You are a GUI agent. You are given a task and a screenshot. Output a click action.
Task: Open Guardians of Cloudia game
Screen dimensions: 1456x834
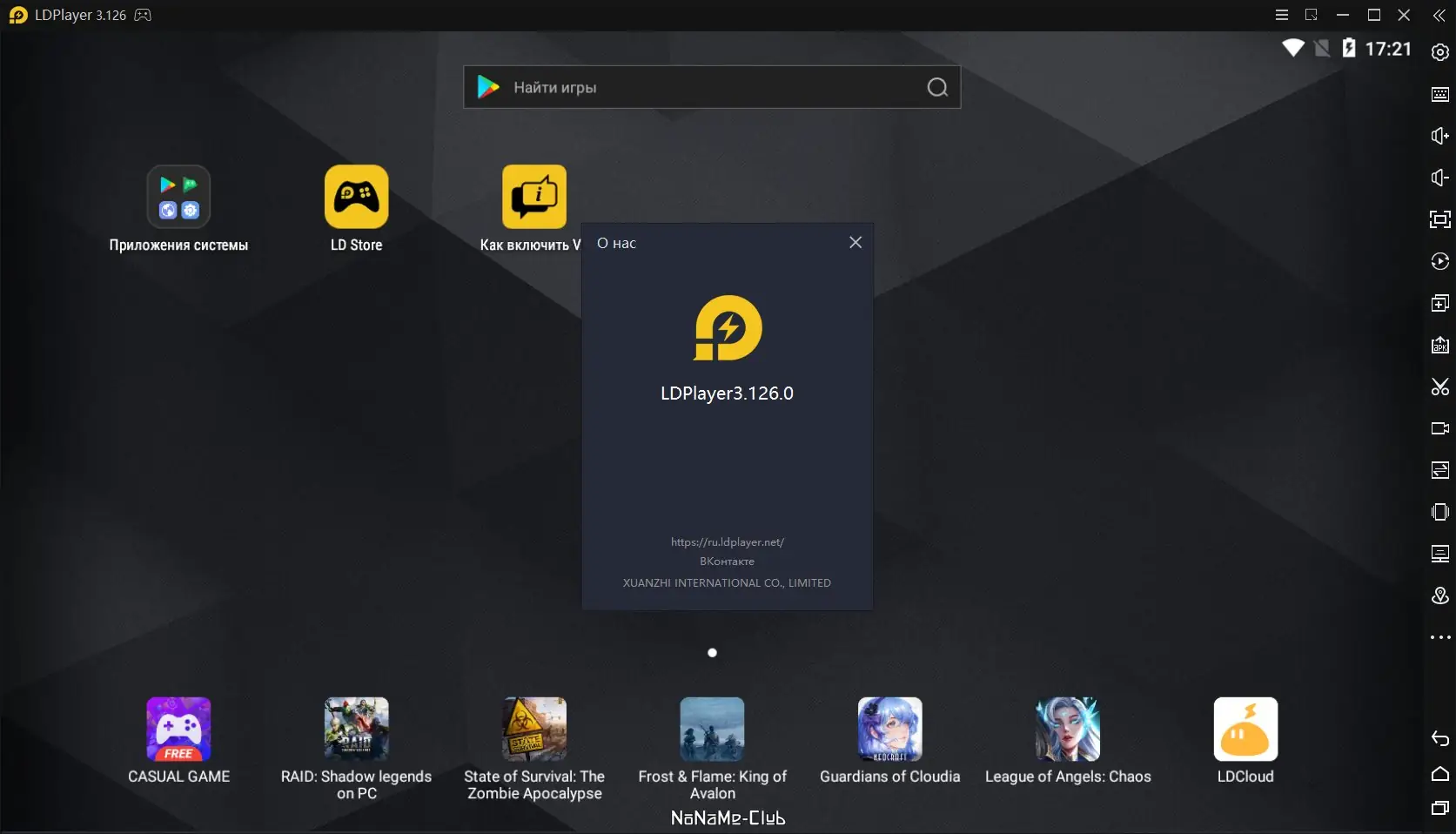pyautogui.click(x=890, y=740)
